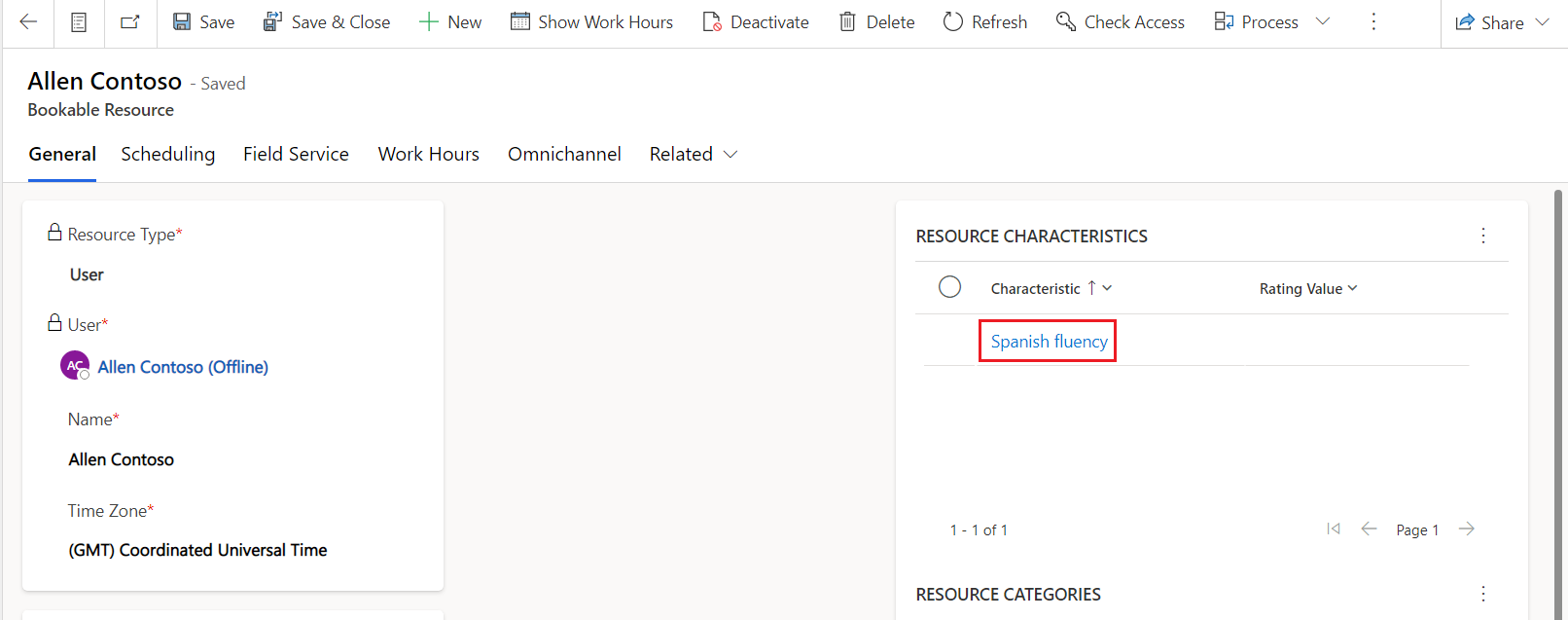Go to next page arrow

point(1467,529)
